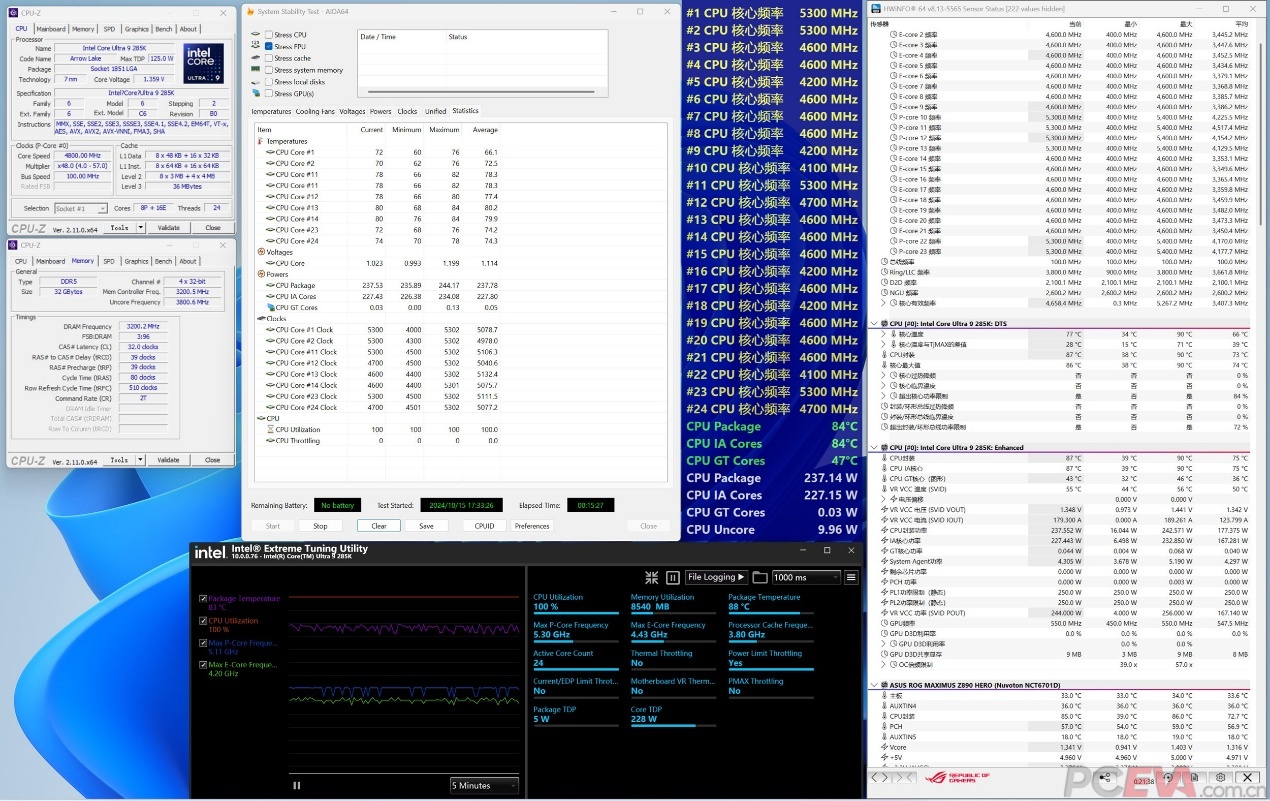The image size is (1270, 801).
Task: Enable the Stress GPU(s) checkbox
Action: point(268,94)
